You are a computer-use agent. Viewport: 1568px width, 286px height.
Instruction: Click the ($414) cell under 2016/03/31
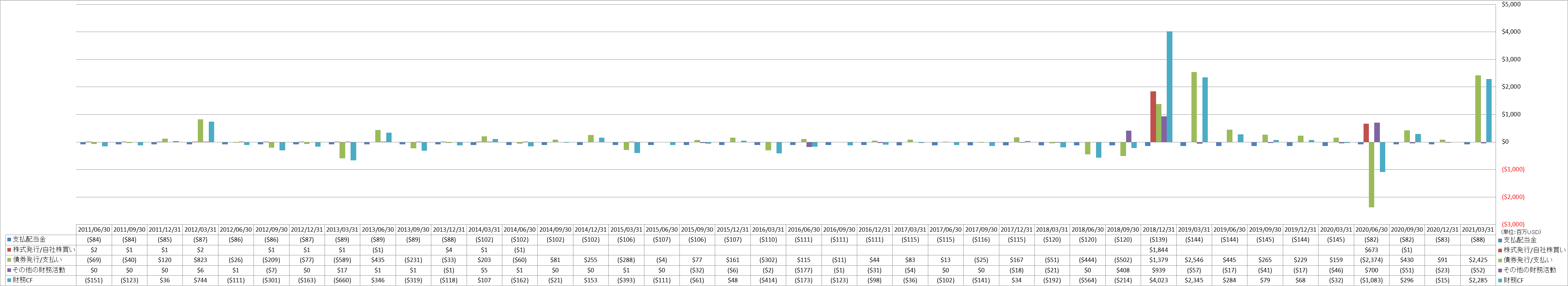click(768, 281)
